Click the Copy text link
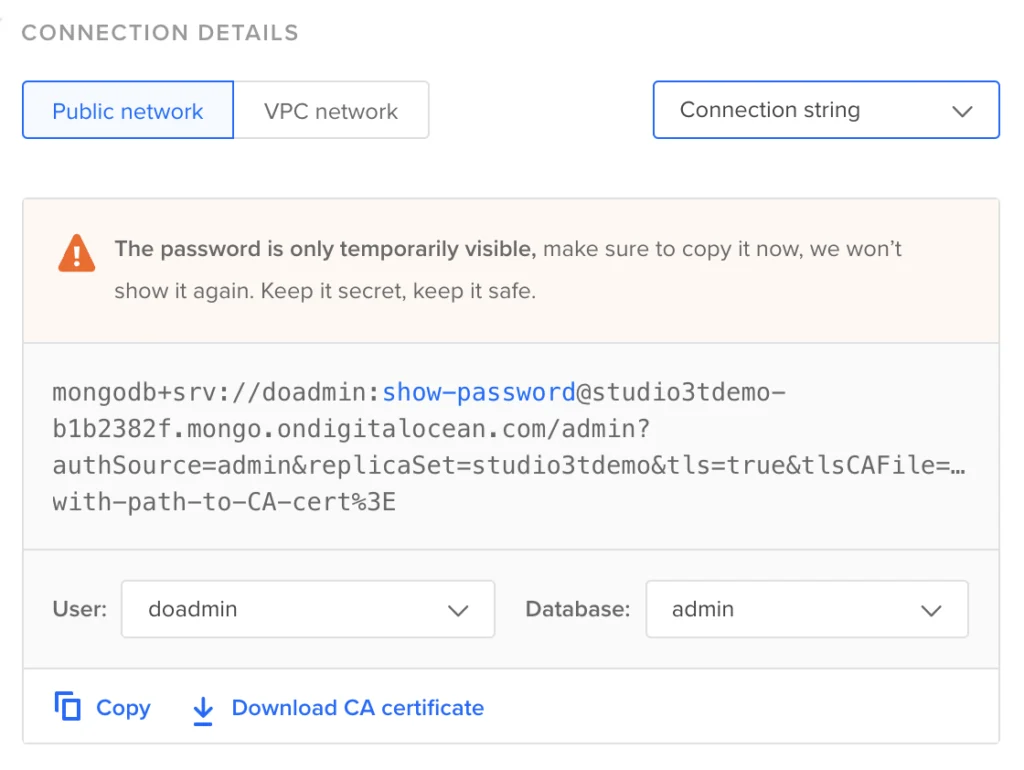Viewport: 1024px width, 770px height. point(123,708)
